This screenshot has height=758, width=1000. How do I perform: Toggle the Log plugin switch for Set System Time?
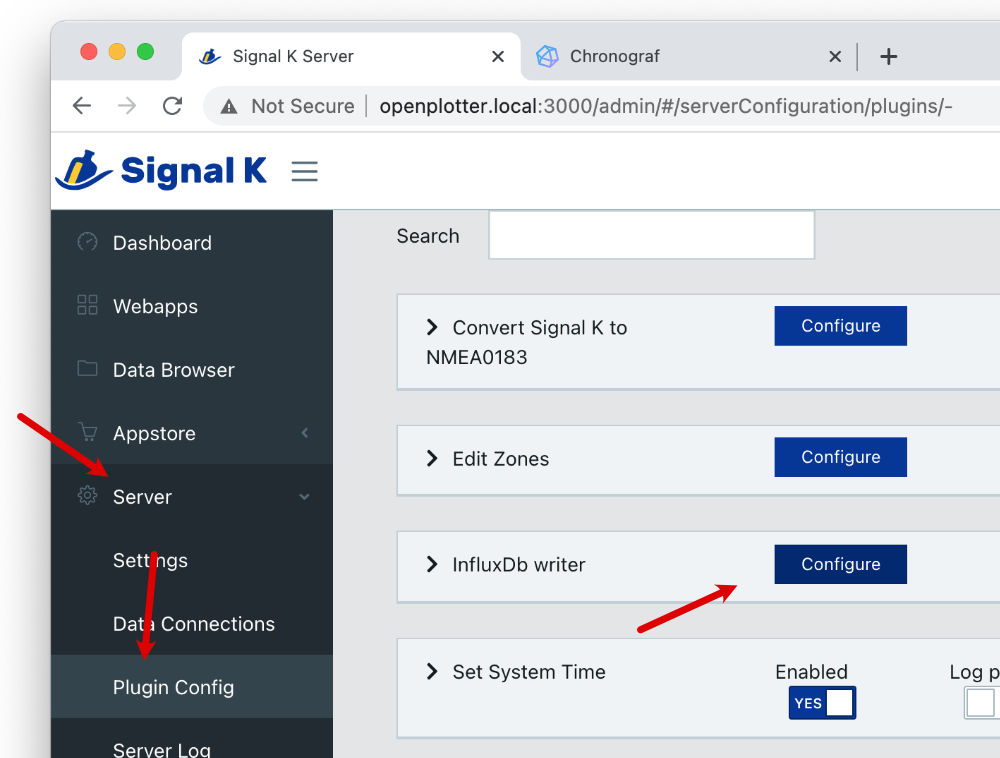click(980, 703)
